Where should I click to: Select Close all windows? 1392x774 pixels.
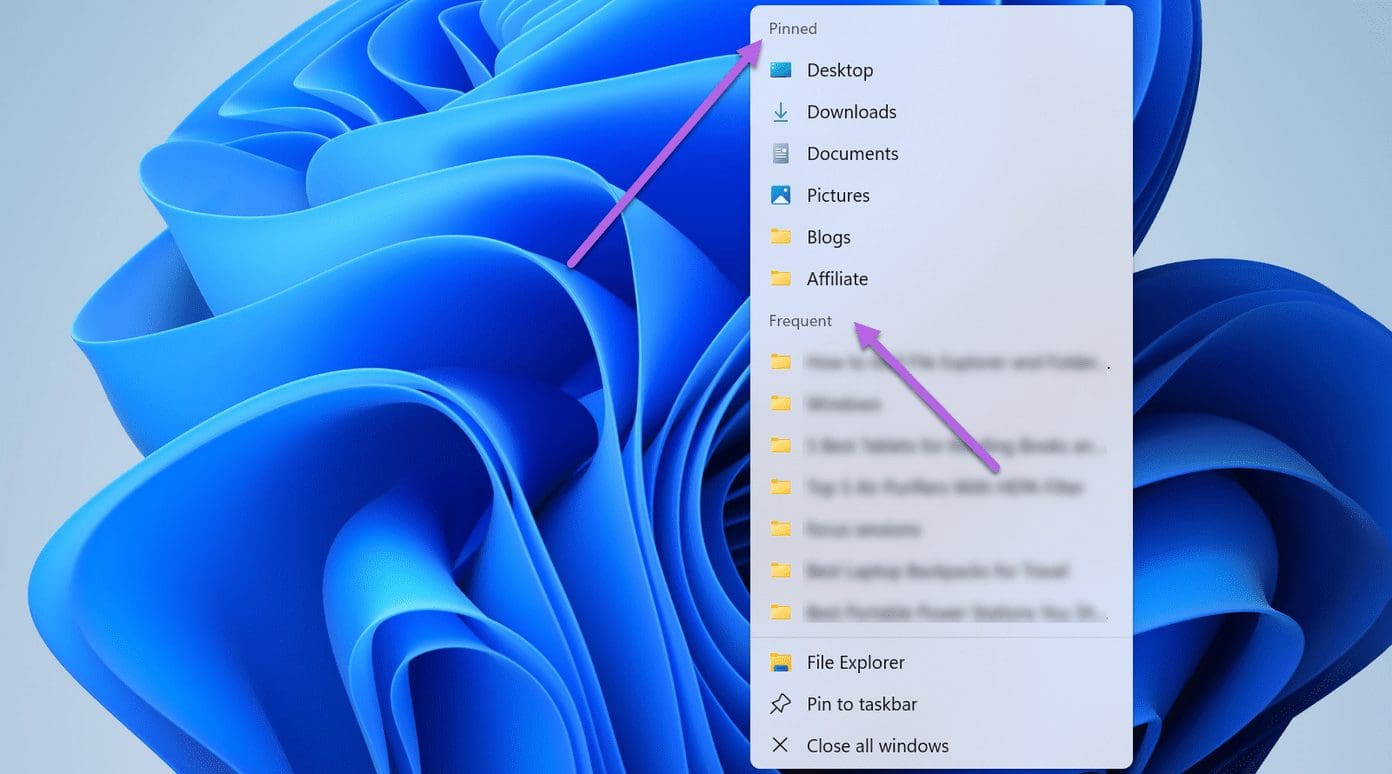[877, 745]
